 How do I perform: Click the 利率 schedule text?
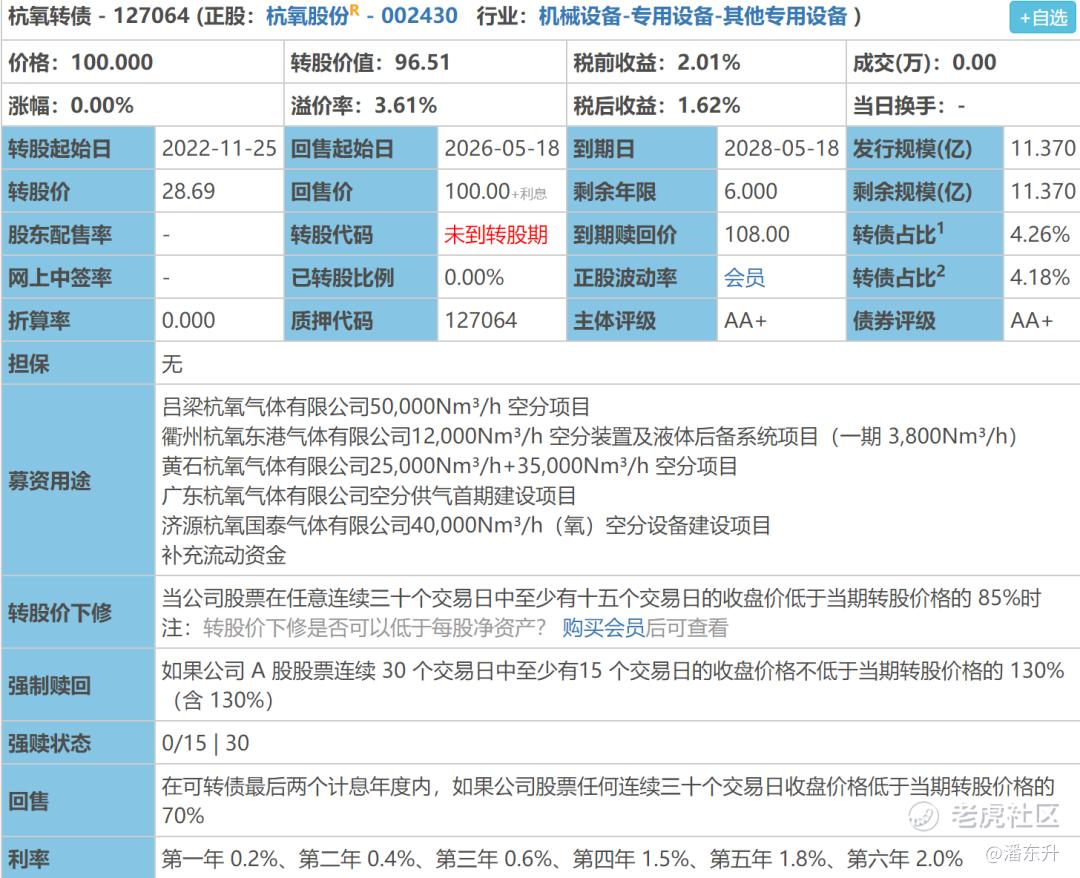click(x=562, y=859)
